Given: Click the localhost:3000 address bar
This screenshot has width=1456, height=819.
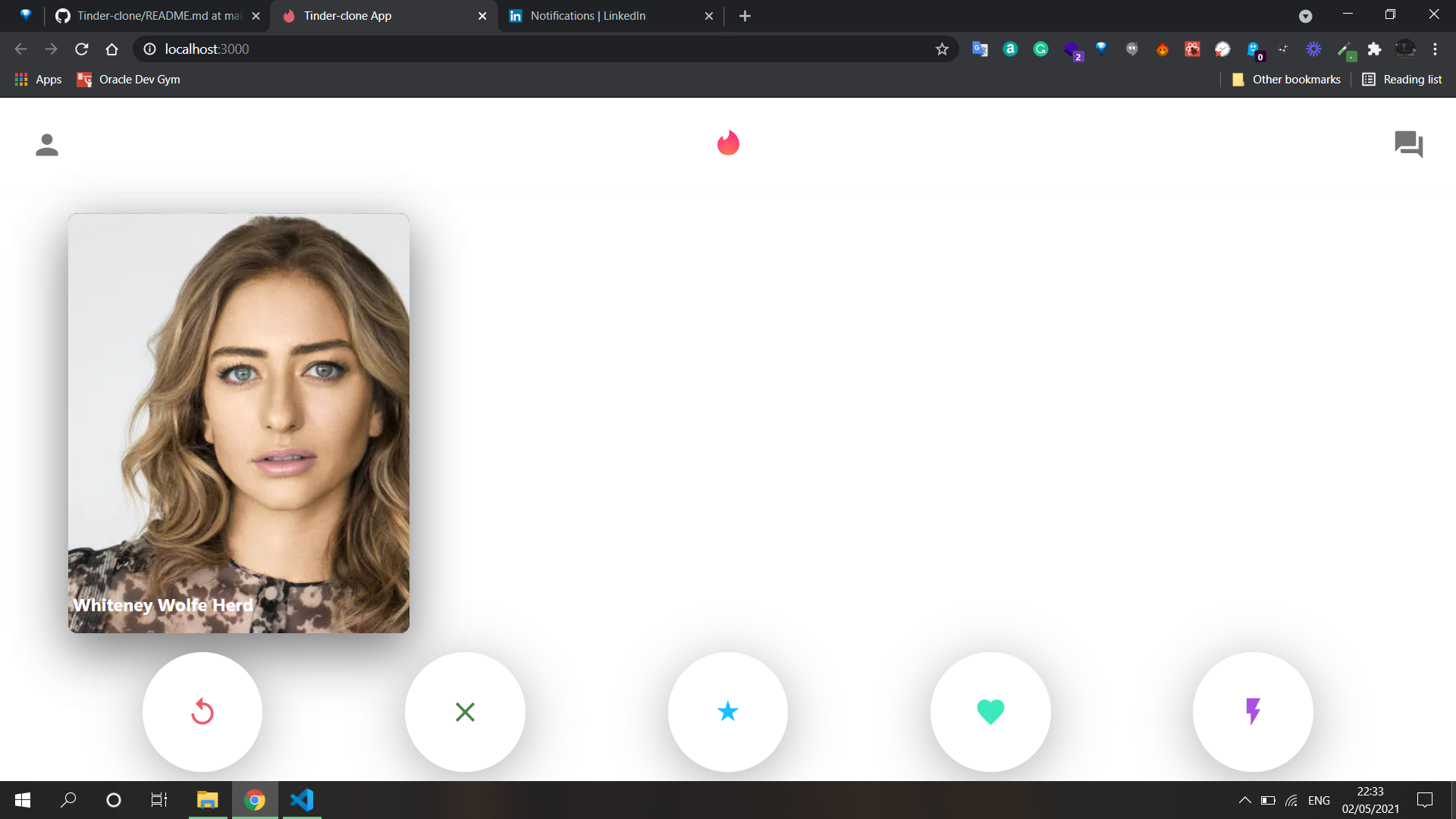Looking at the screenshot, I should point(531,49).
